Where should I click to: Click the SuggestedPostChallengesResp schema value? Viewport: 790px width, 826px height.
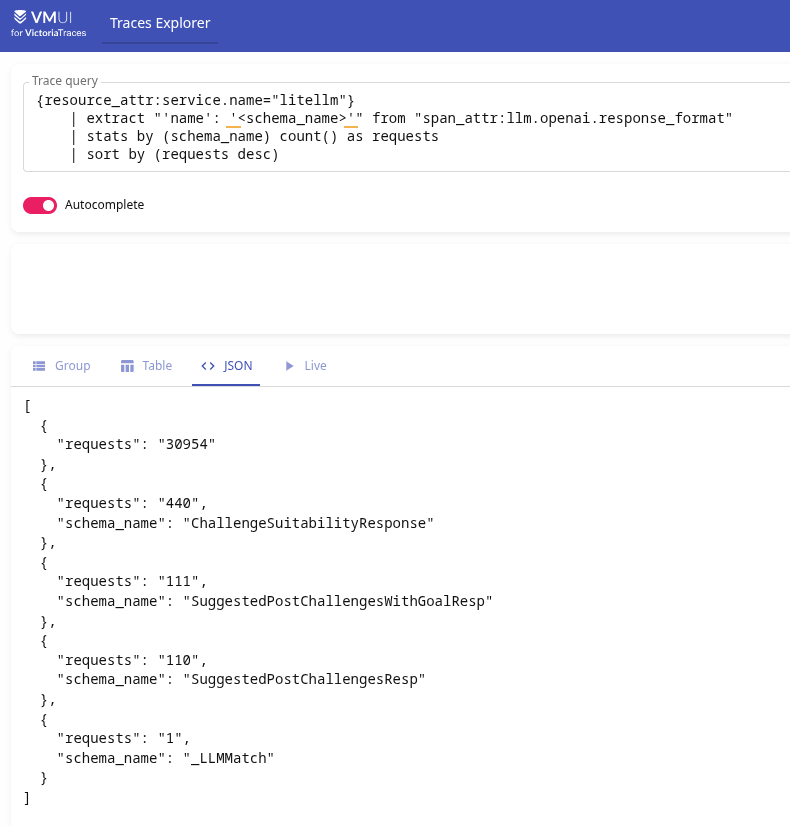[x=304, y=679]
